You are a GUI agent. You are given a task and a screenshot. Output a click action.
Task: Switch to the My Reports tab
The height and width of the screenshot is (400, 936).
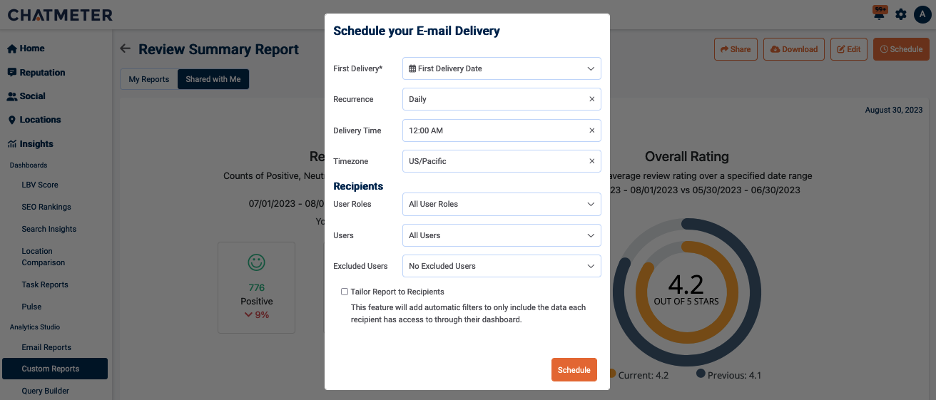(x=148, y=79)
